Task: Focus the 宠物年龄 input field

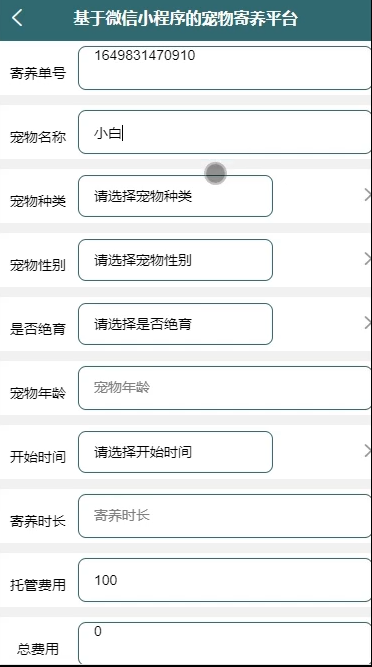Action: 225,388
